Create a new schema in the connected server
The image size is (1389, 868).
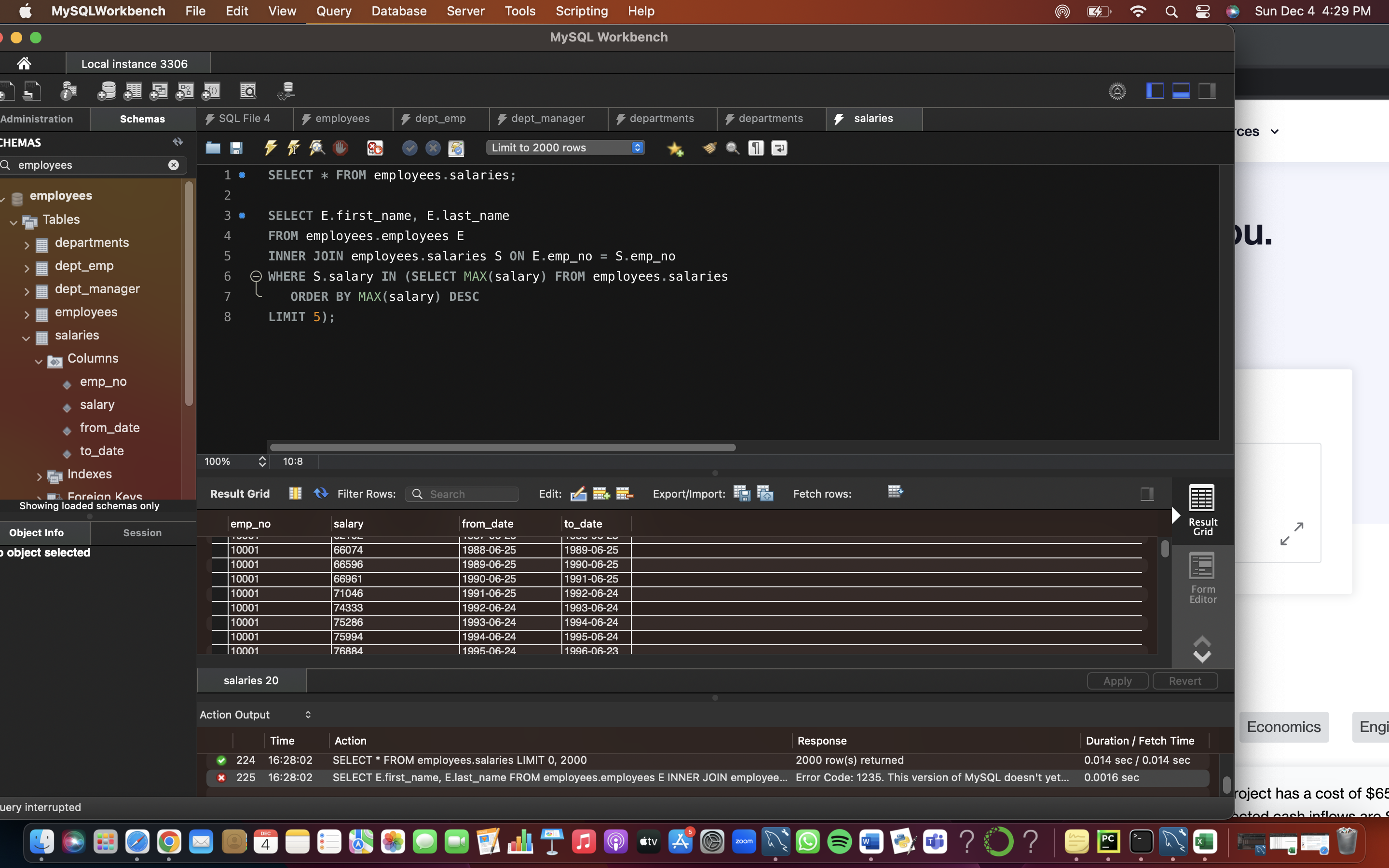[x=107, y=91]
